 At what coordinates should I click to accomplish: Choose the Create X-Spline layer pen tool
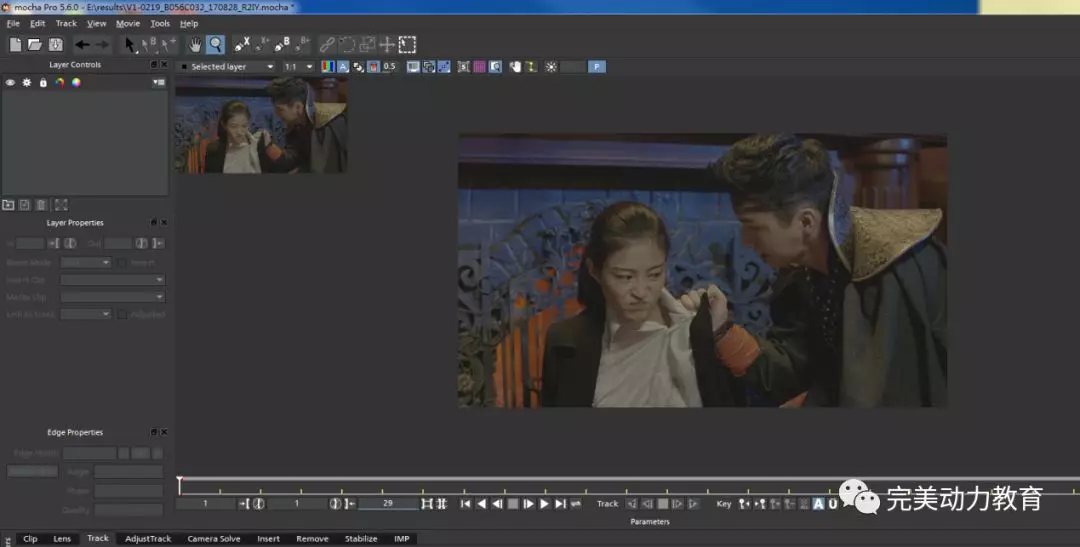241,45
